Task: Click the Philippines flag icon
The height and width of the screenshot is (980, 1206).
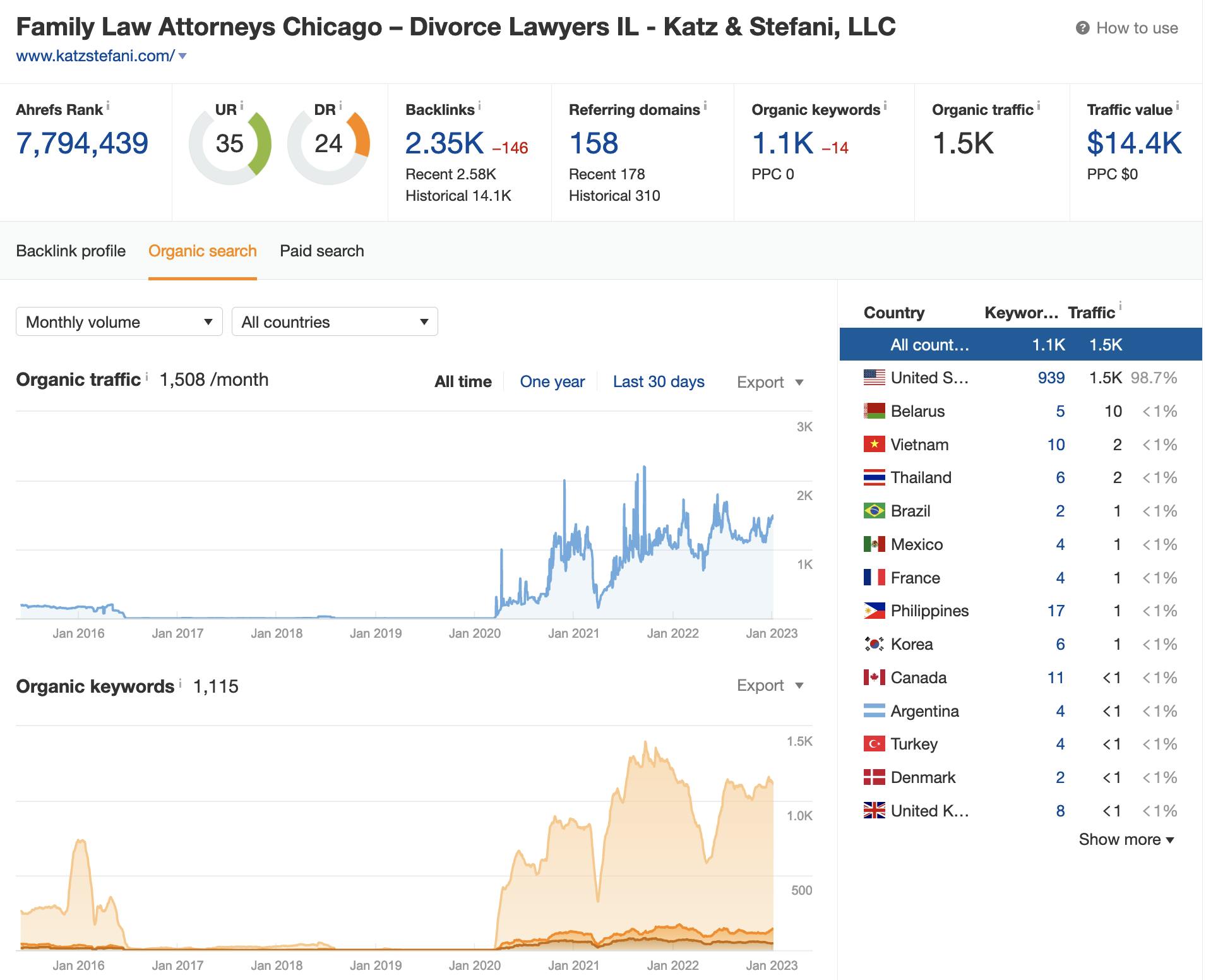Action: coord(875,611)
